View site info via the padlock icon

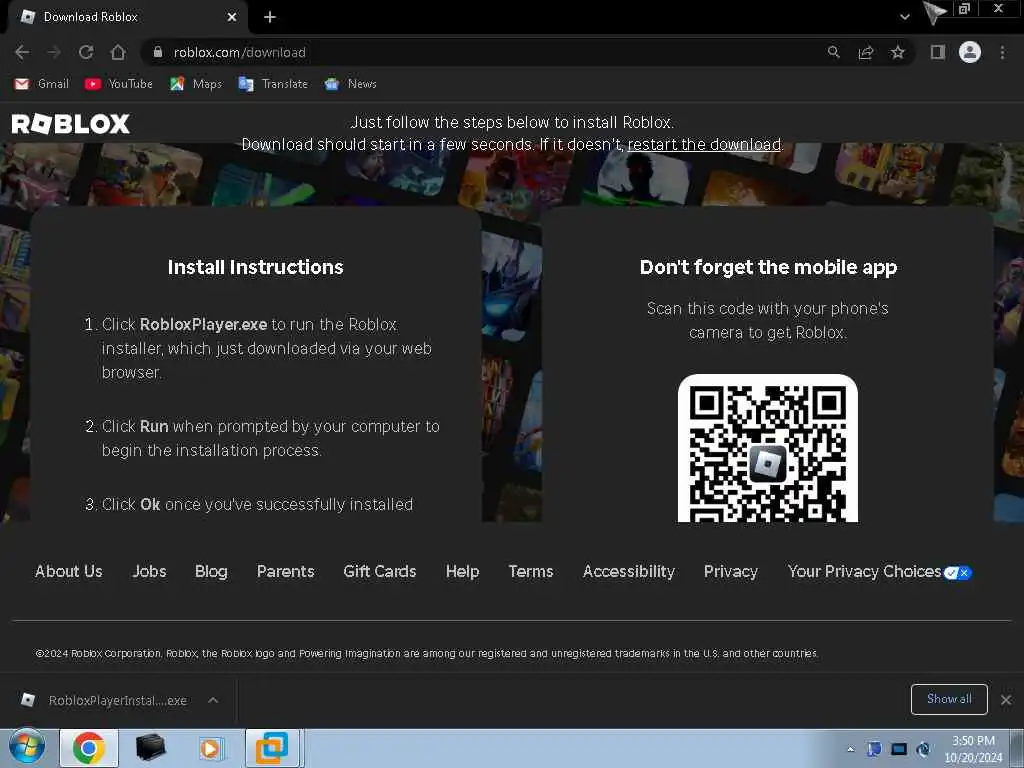tap(157, 52)
